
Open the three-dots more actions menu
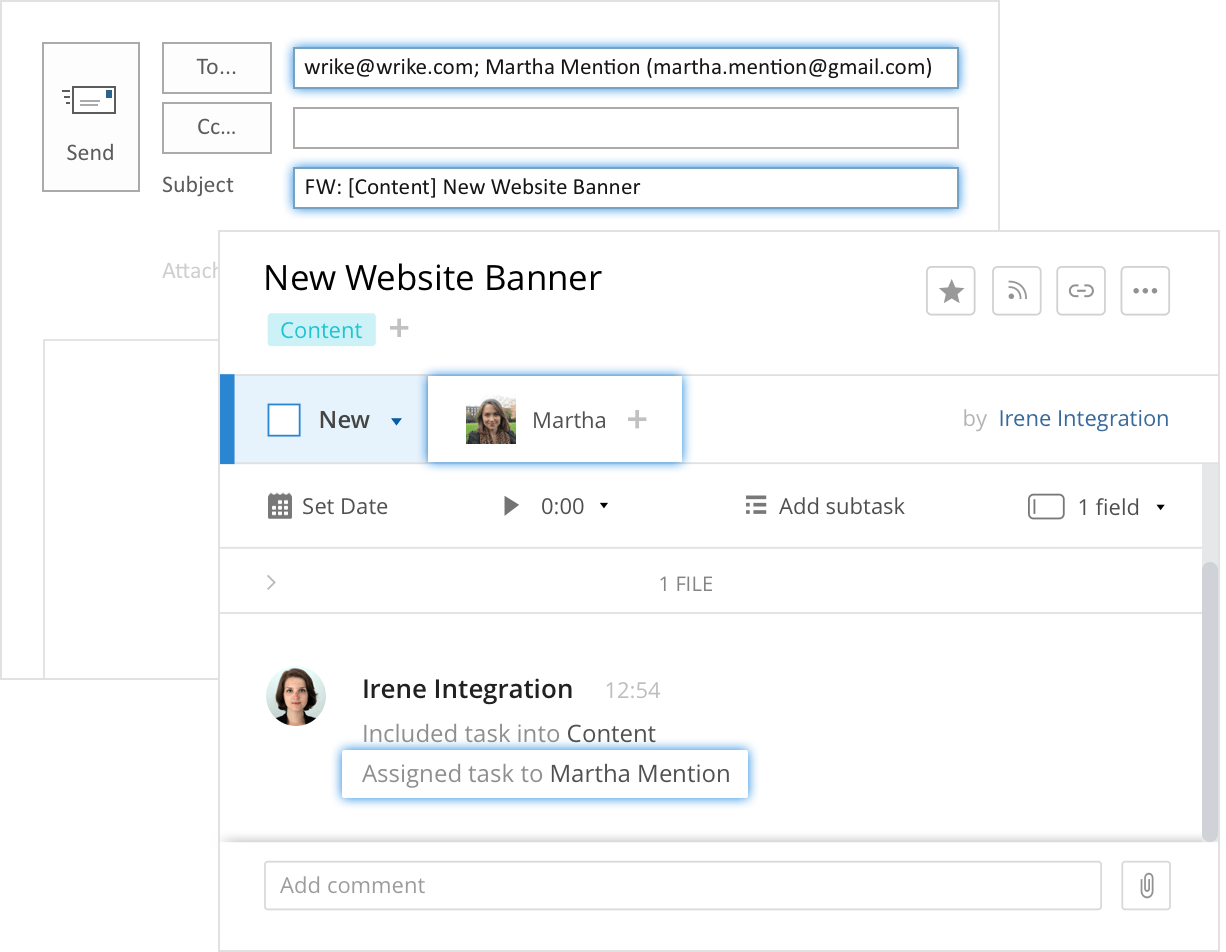(x=1145, y=291)
